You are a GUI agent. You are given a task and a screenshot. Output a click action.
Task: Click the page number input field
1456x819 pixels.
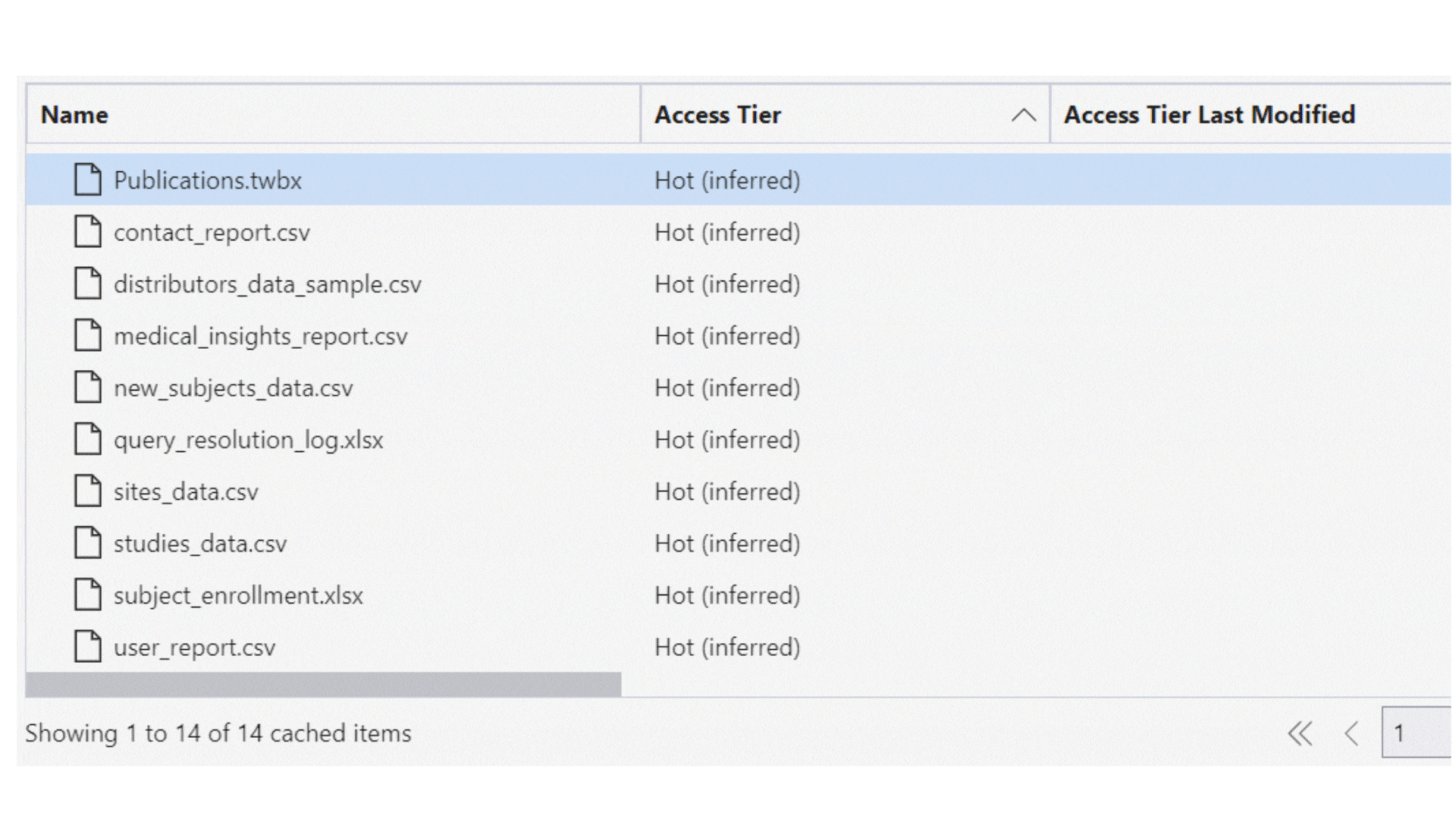click(1415, 733)
